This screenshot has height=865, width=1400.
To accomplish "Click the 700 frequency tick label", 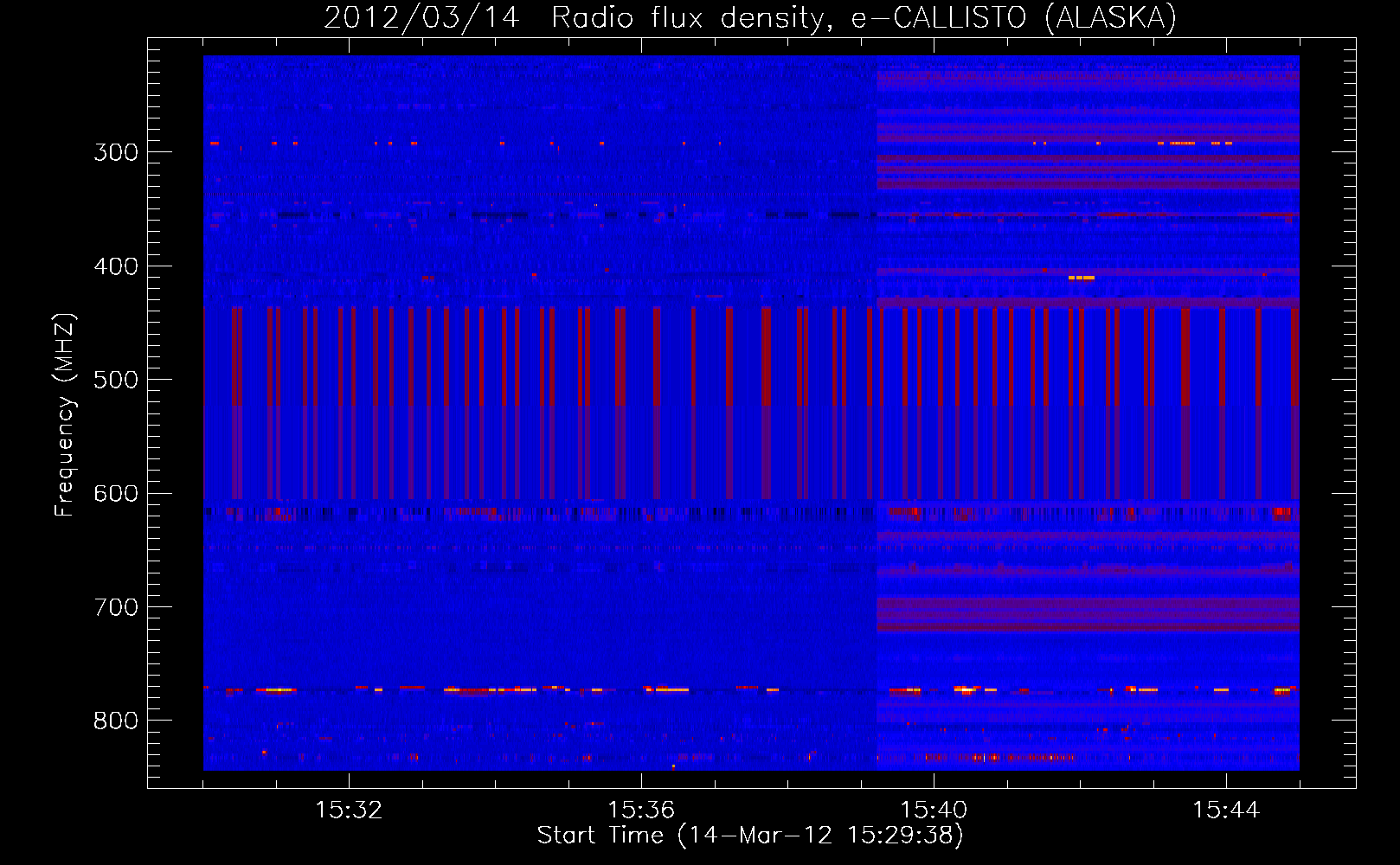I will (116, 607).
